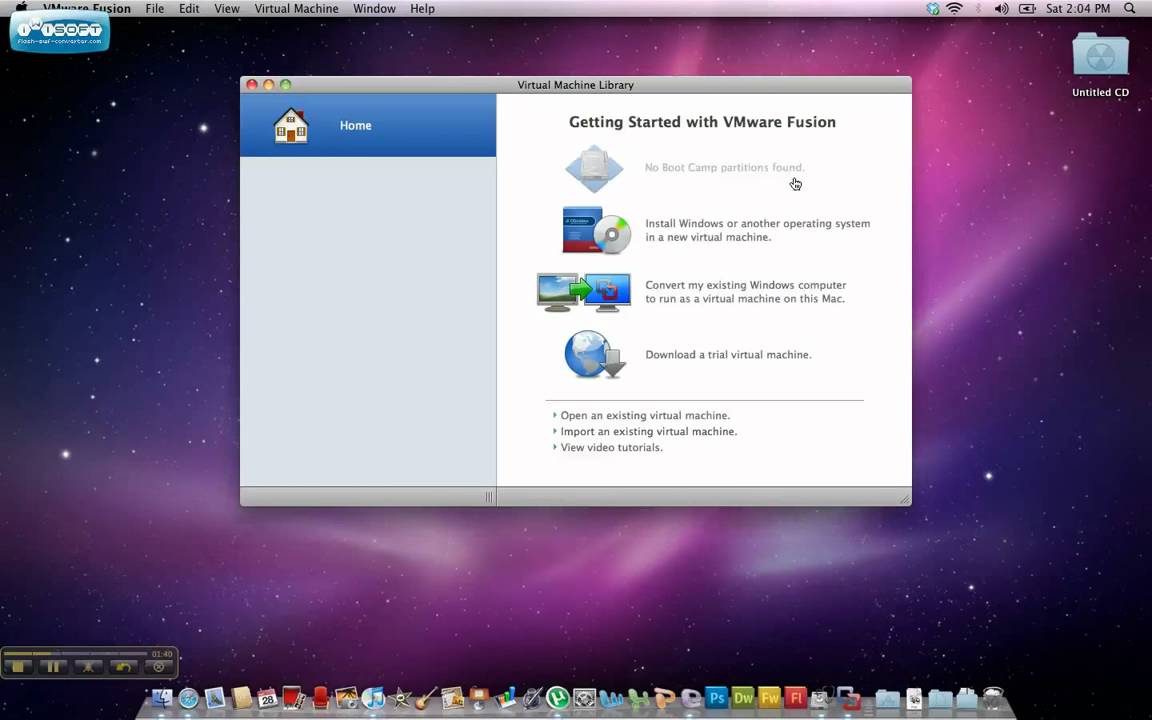The image size is (1152, 720).
Task: Click the VMware Fusion icon in the Dock
Action: tap(849, 698)
